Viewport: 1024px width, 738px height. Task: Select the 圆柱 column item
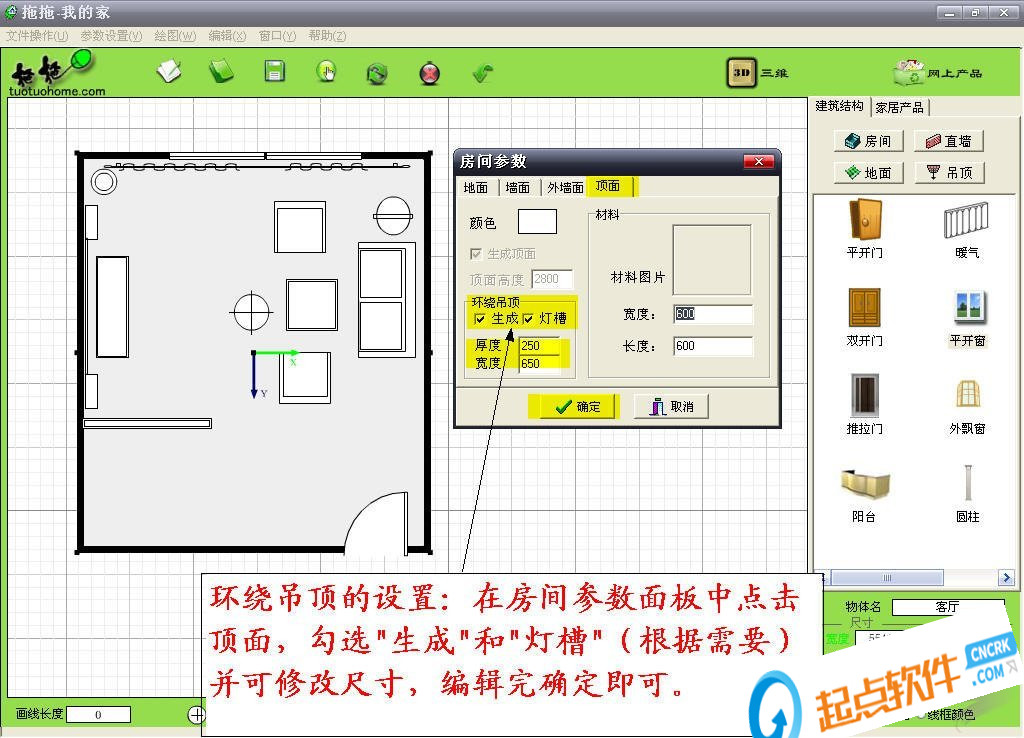[968, 494]
